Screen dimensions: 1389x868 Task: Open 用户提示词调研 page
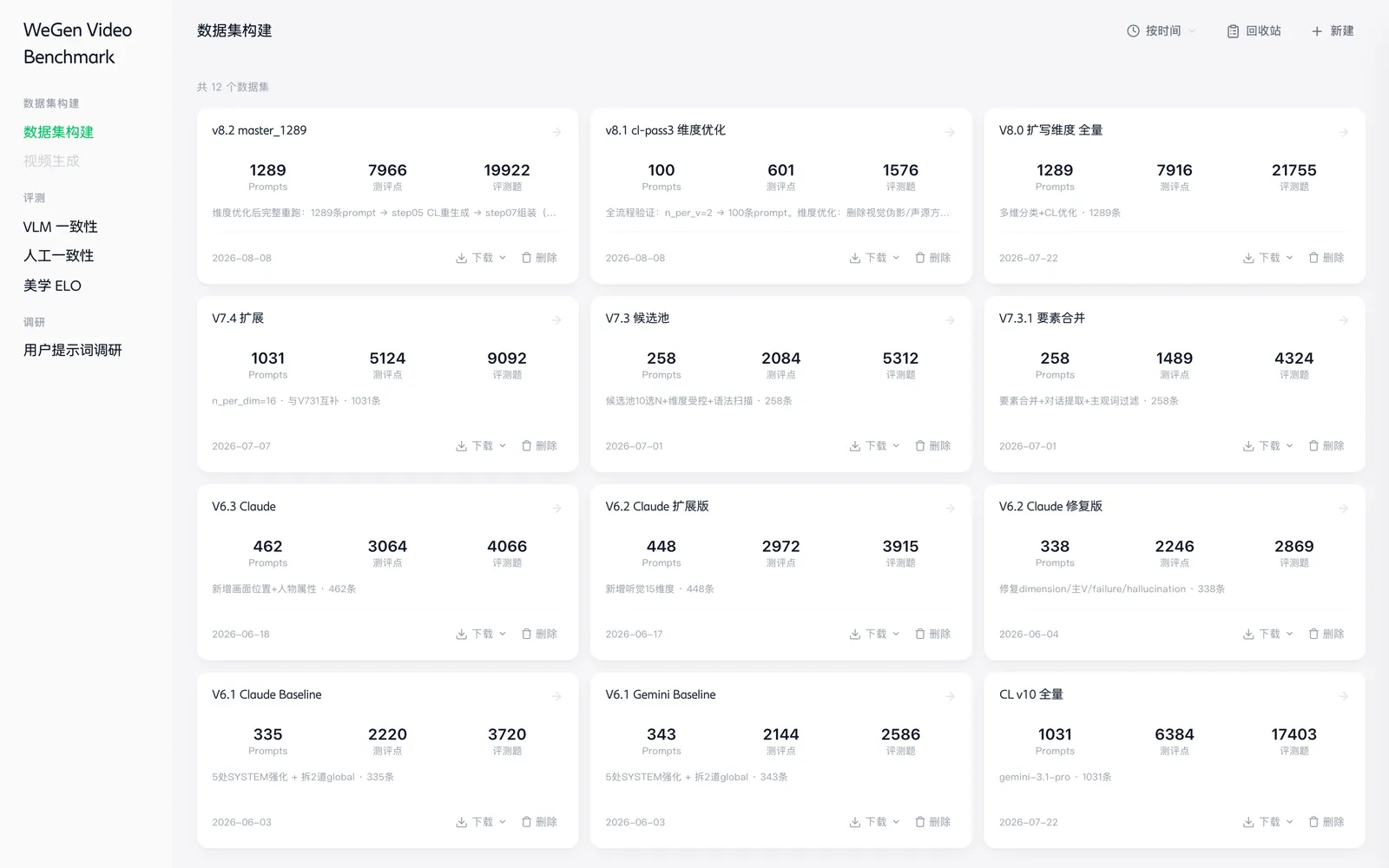coord(72,350)
